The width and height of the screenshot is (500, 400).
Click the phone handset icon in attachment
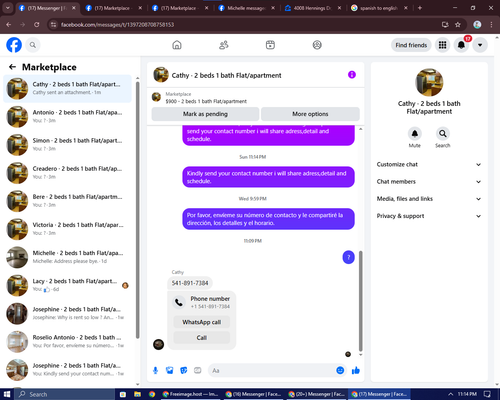tap(179, 302)
